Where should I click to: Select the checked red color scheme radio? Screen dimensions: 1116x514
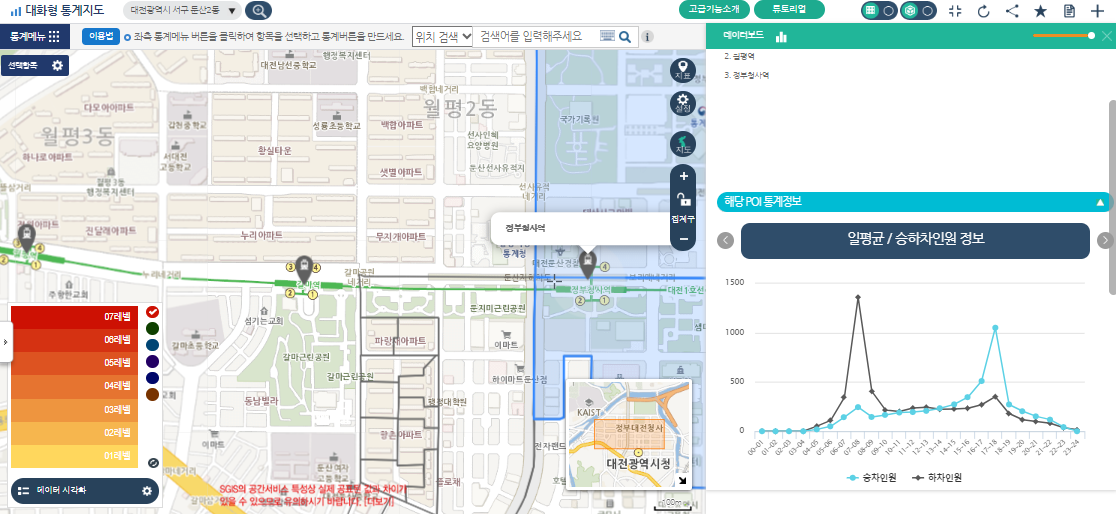[x=152, y=312]
